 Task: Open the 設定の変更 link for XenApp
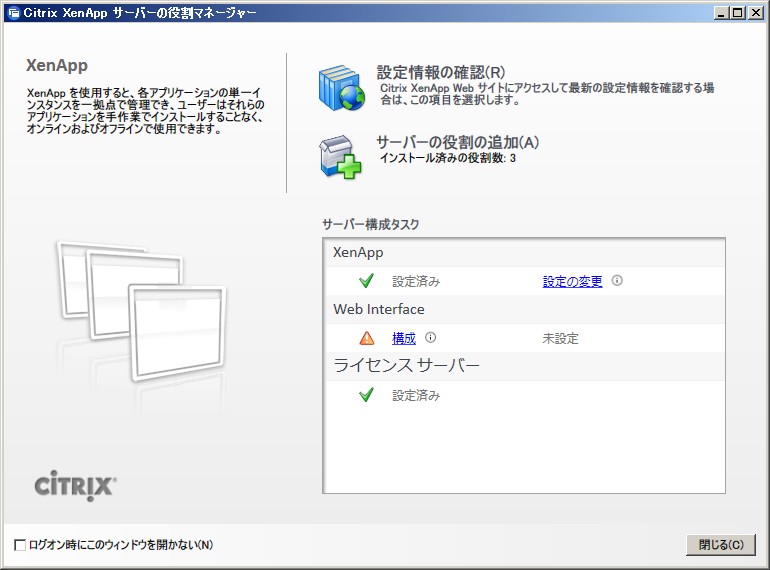point(572,282)
